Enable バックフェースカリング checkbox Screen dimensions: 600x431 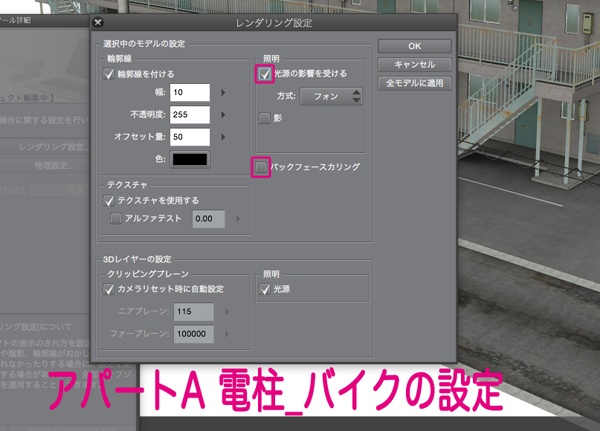click(x=261, y=167)
